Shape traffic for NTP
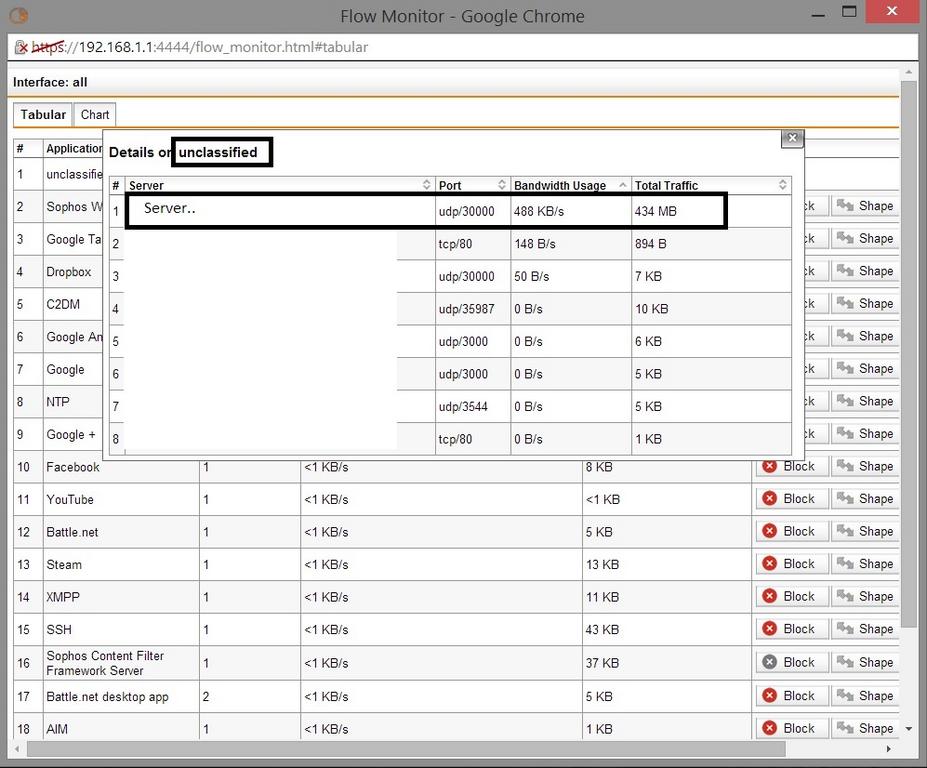 (865, 401)
